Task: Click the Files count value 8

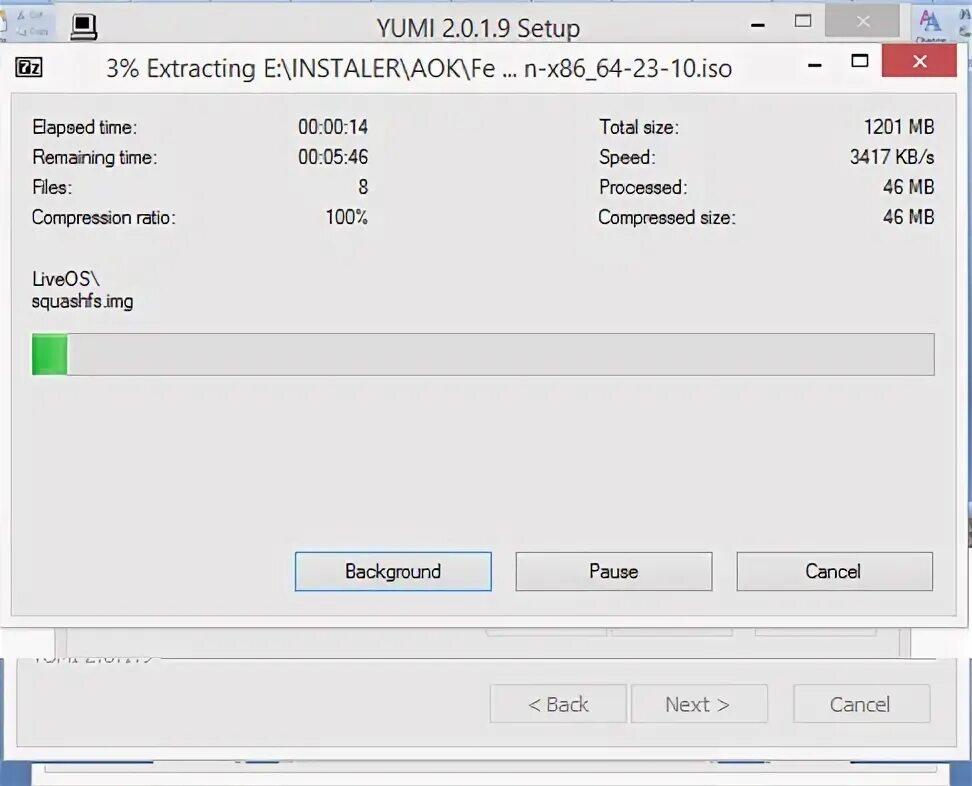Action: click(363, 187)
